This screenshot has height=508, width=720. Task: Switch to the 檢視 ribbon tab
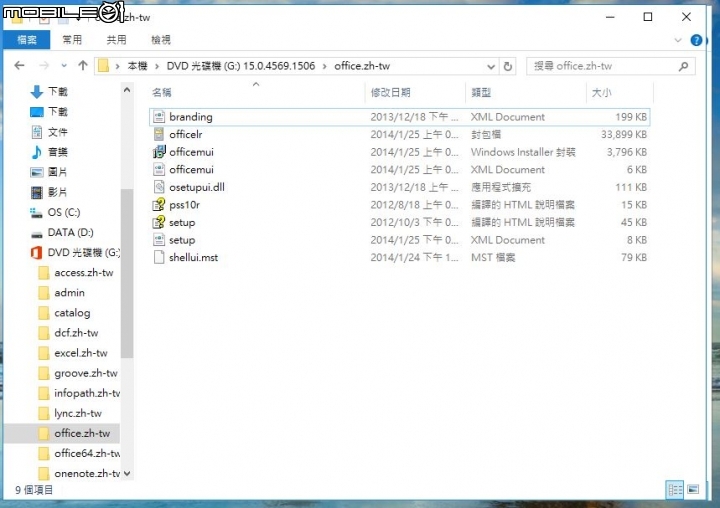[161, 40]
